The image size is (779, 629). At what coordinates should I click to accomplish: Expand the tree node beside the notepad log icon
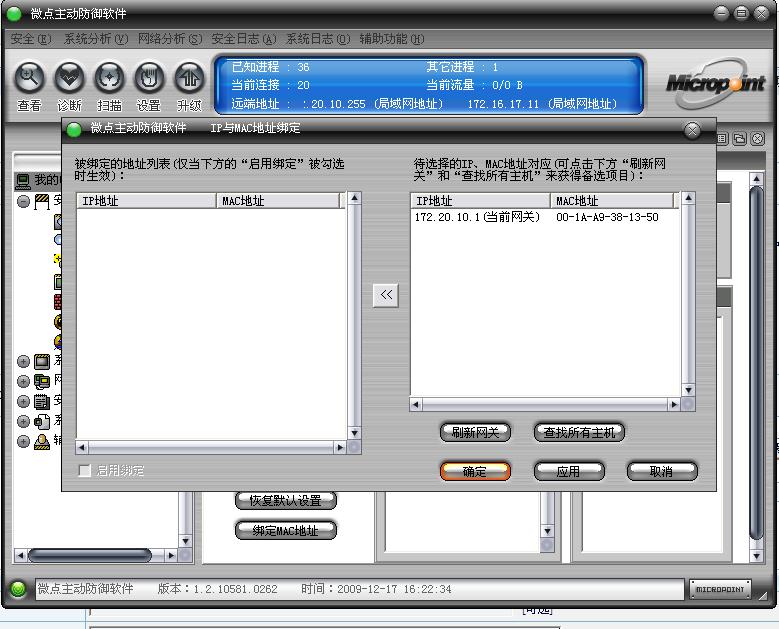[x=23, y=401]
